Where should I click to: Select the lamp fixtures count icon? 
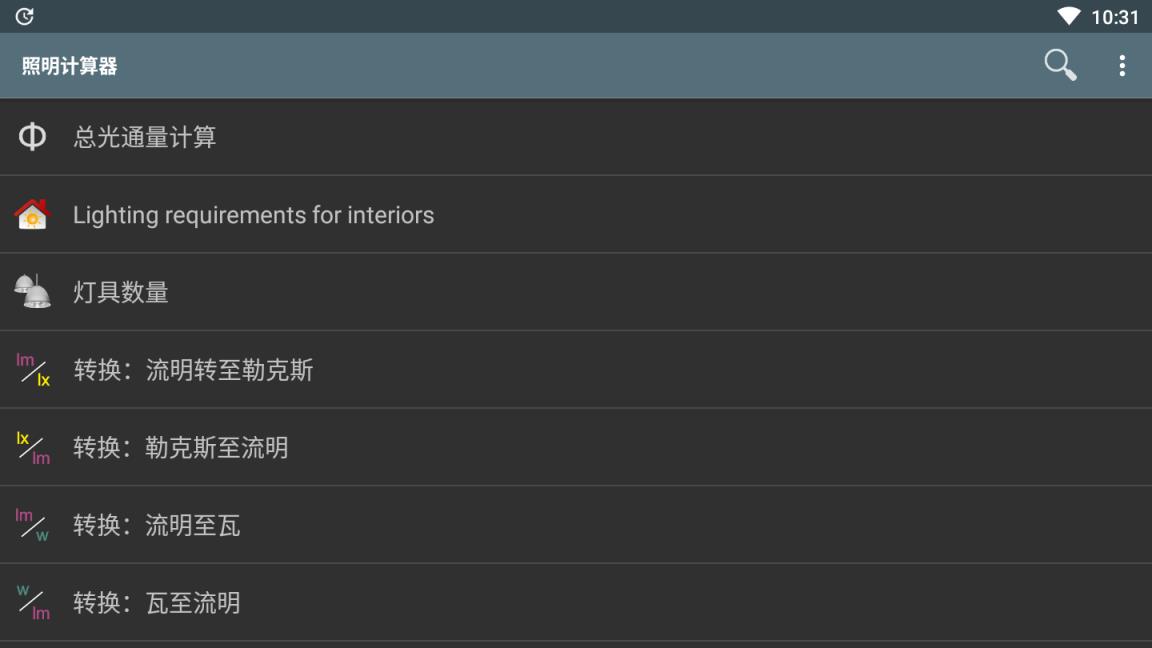(32, 292)
